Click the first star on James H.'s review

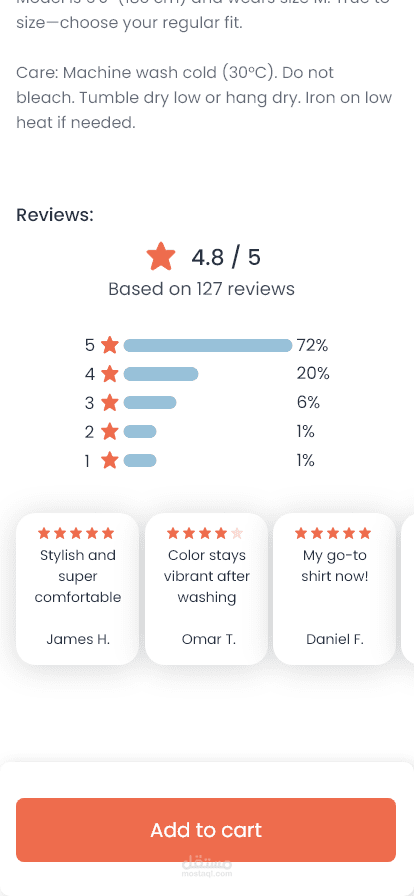(x=44, y=534)
